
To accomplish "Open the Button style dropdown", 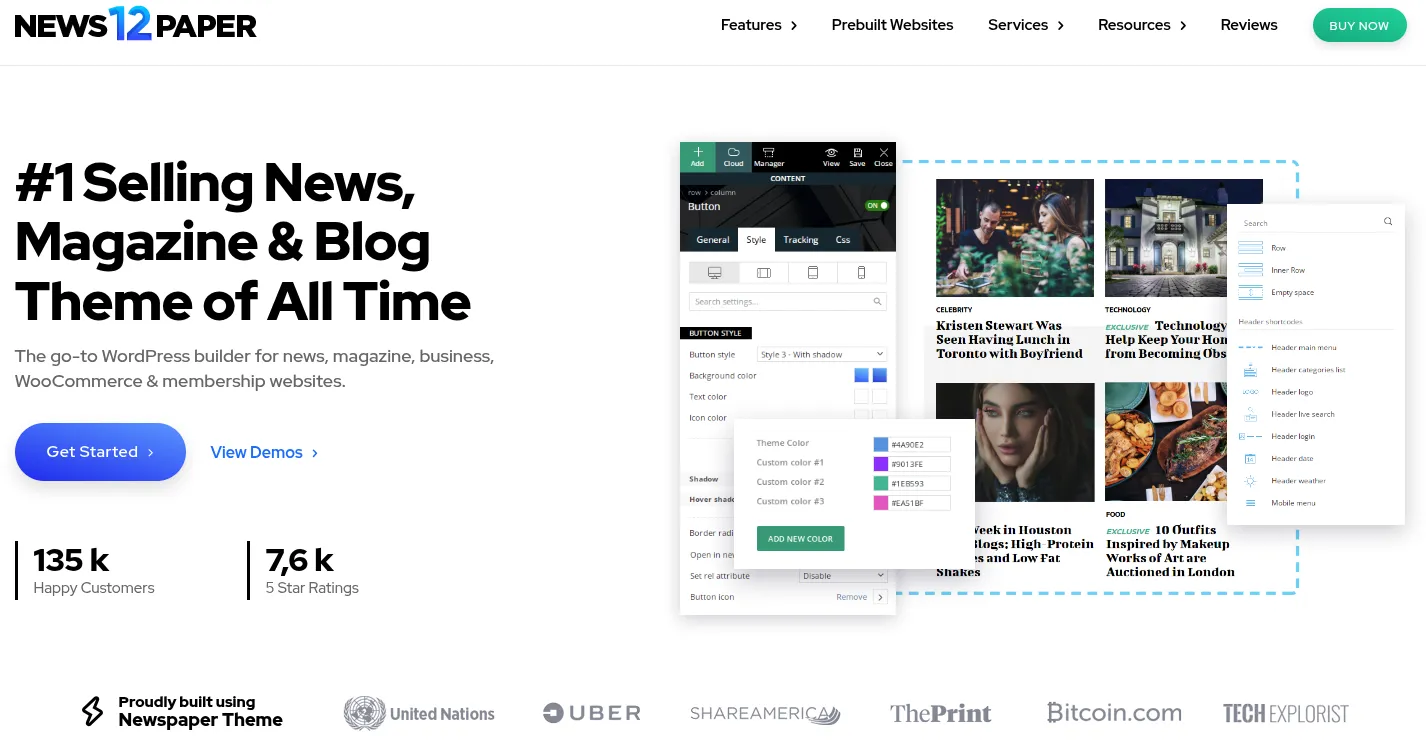I will click(822, 355).
